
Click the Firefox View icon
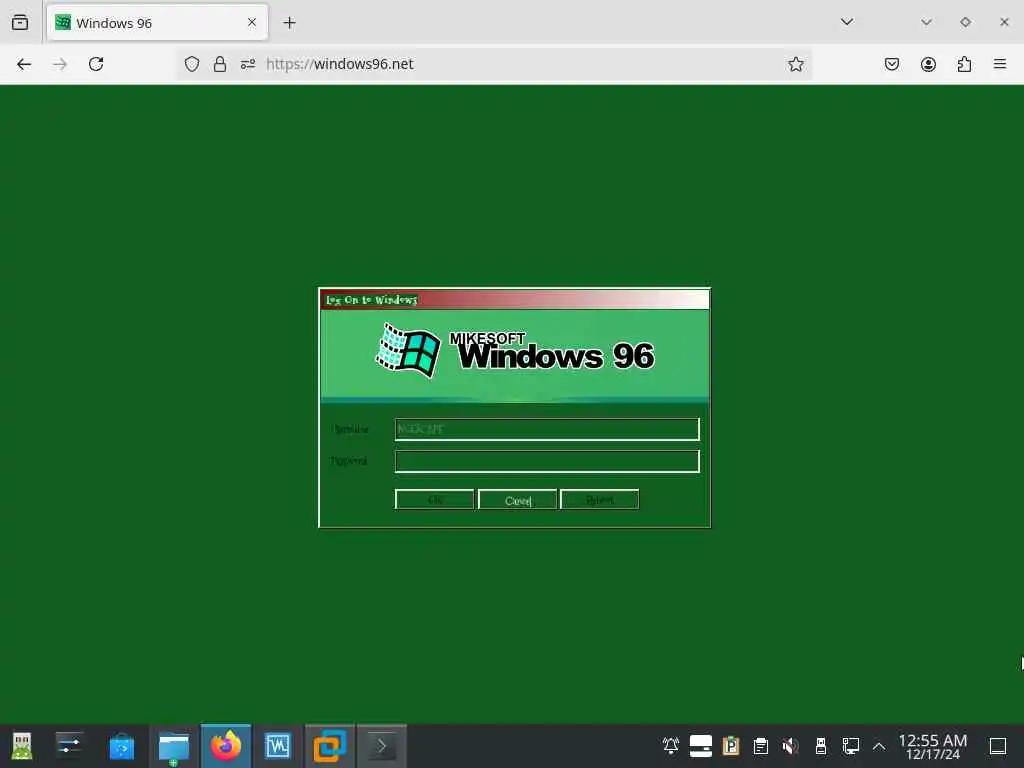click(20, 22)
